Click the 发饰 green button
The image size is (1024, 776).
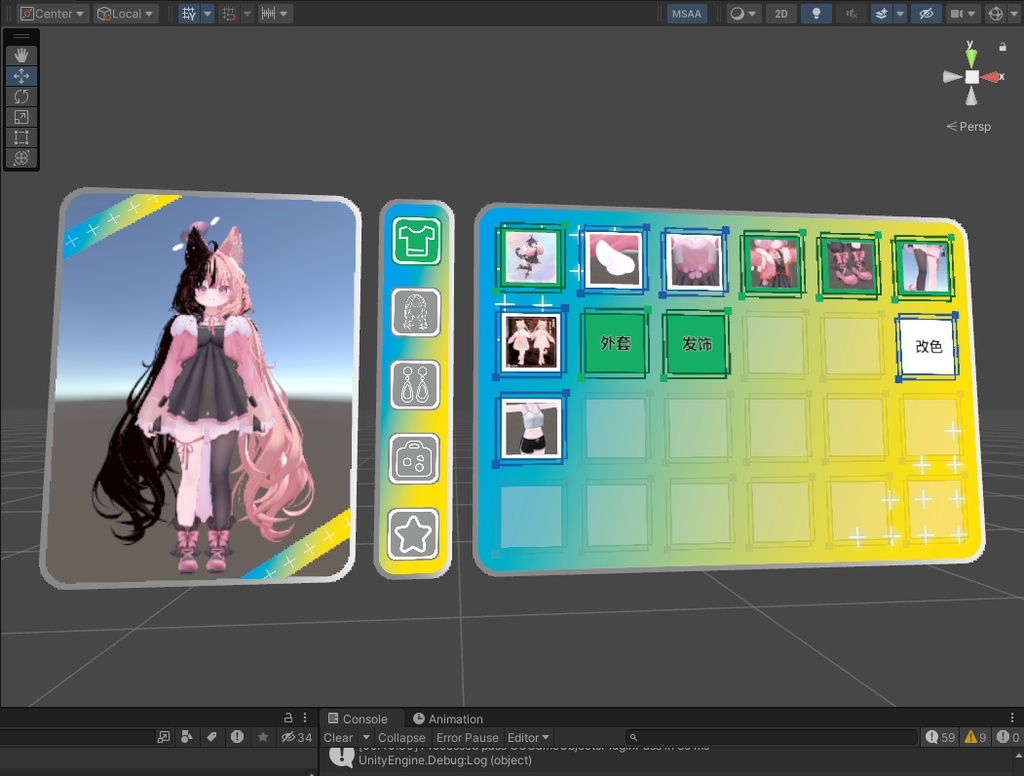point(696,344)
